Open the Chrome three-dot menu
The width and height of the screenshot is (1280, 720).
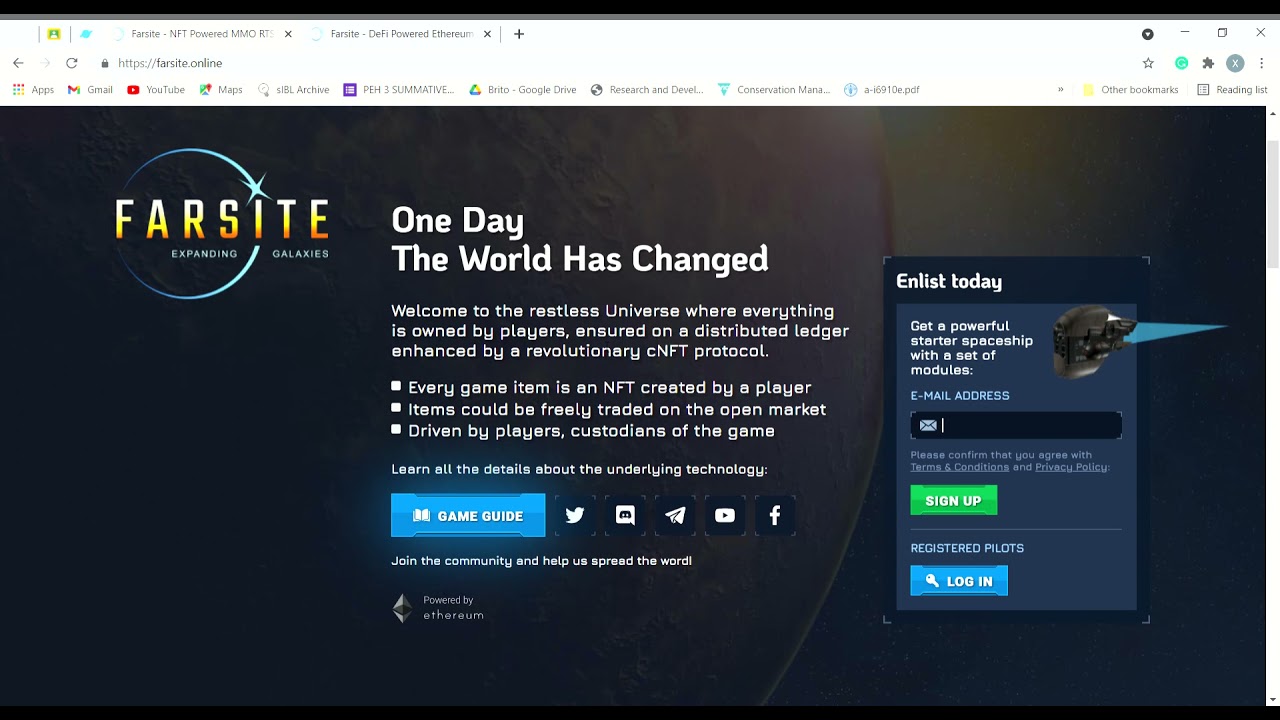[x=1262, y=63]
